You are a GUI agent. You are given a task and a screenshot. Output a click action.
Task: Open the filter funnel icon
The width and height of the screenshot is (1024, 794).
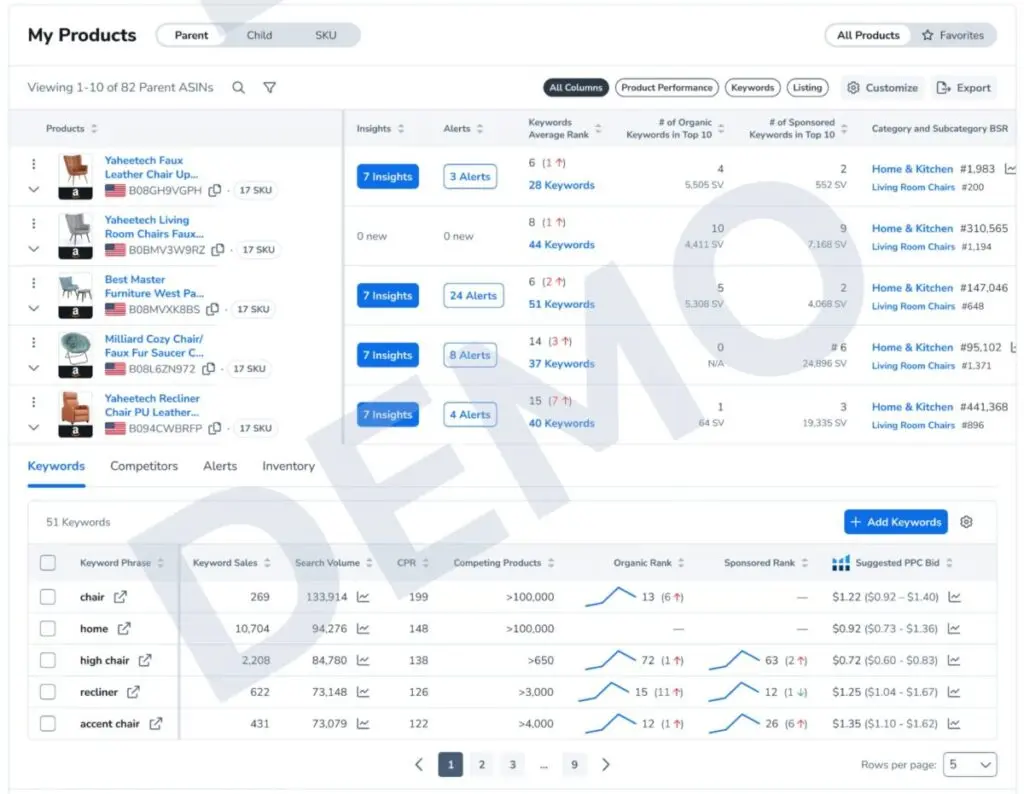[269, 88]
